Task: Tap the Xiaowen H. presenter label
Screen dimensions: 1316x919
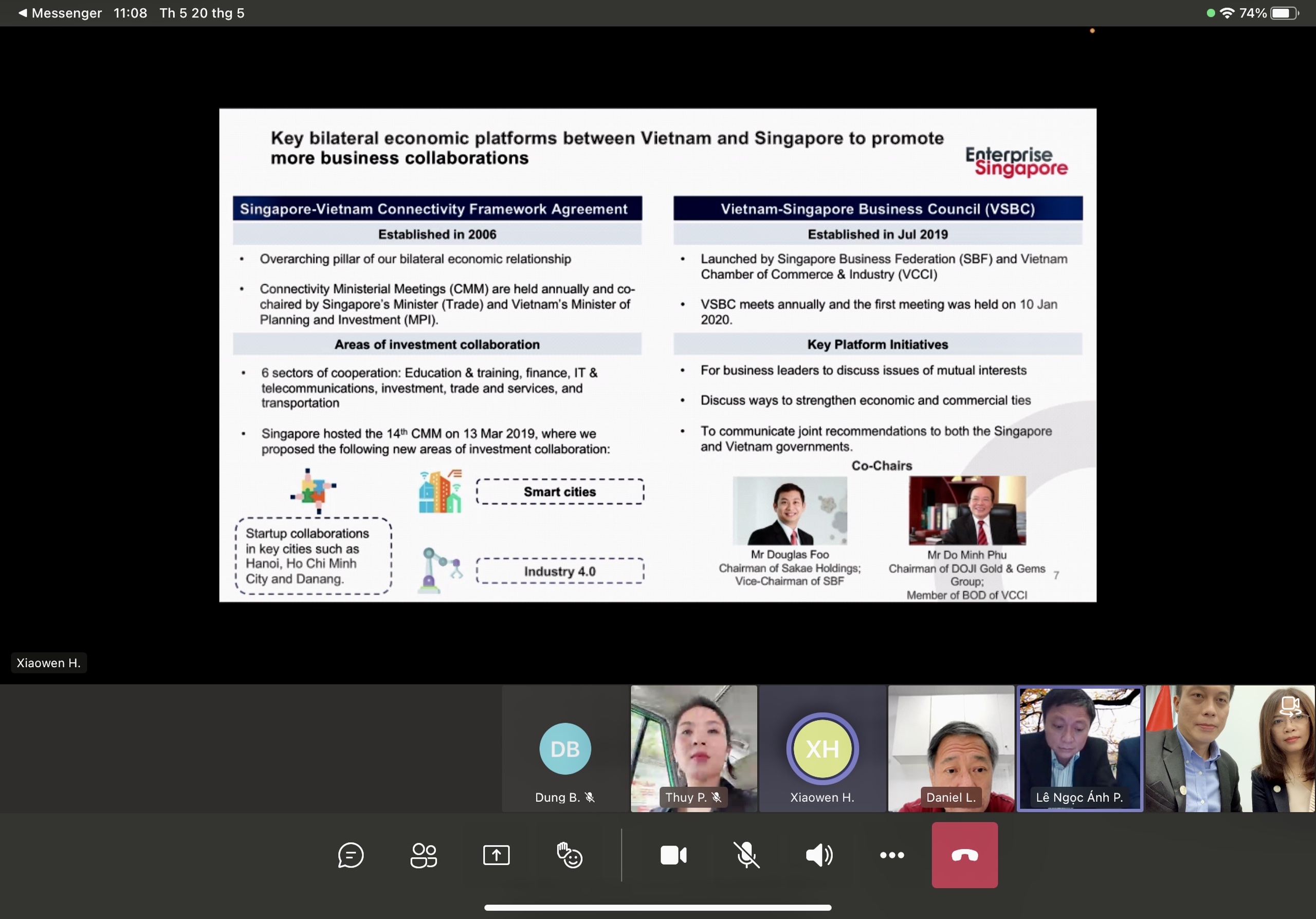Action: click(49, 663)
